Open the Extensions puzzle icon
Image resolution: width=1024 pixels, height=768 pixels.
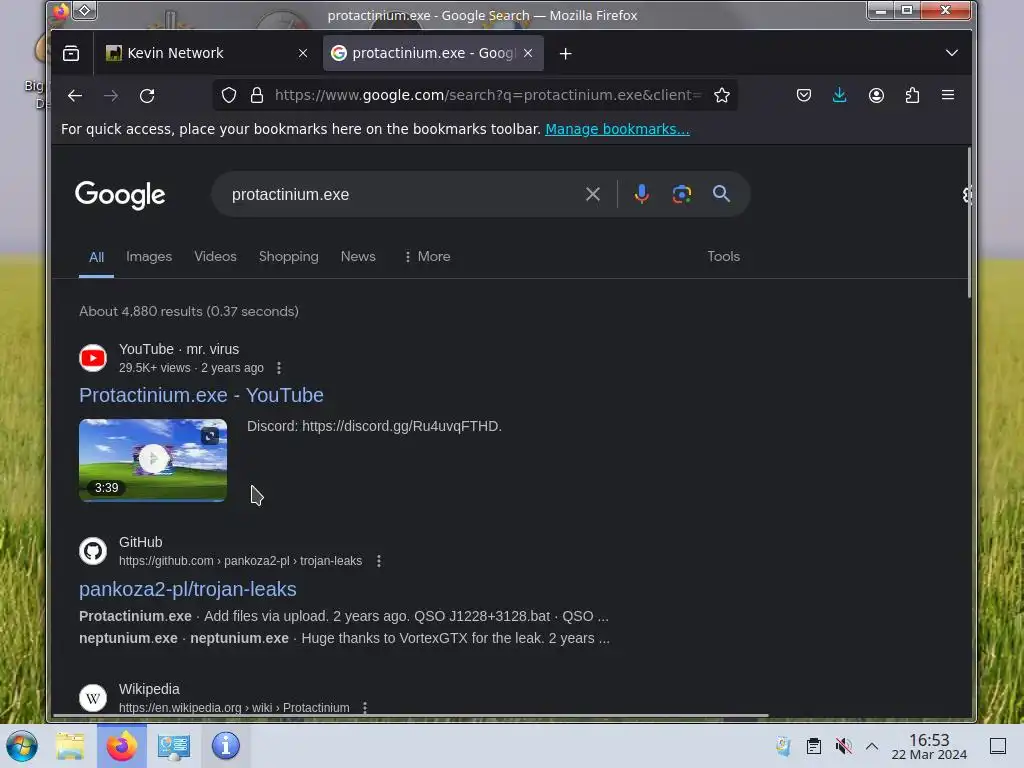pos(912,95)
